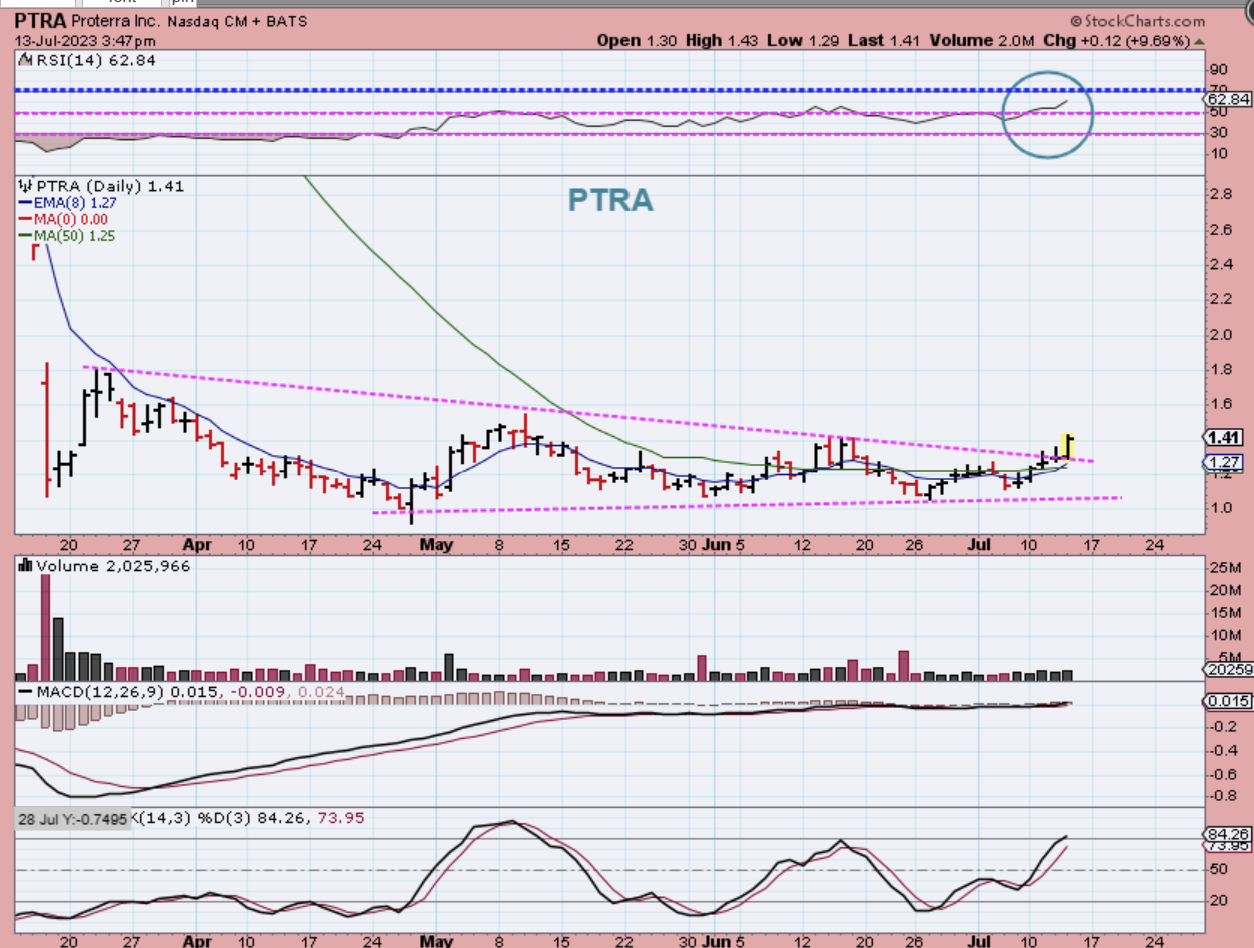Click the 62.84 RSI axis value tag
This screenshot has height=948, width=1254.
pos(1229,99)
